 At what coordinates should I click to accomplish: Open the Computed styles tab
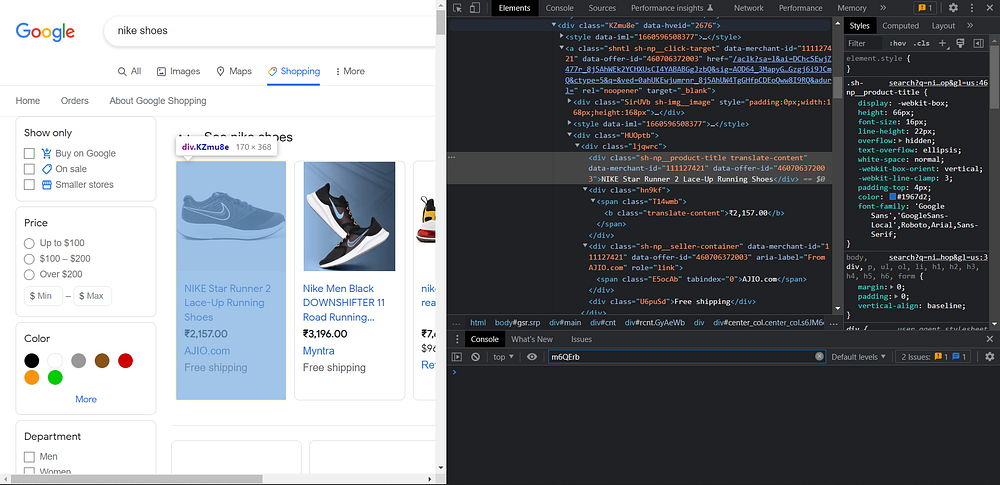[x=901, y=26]
